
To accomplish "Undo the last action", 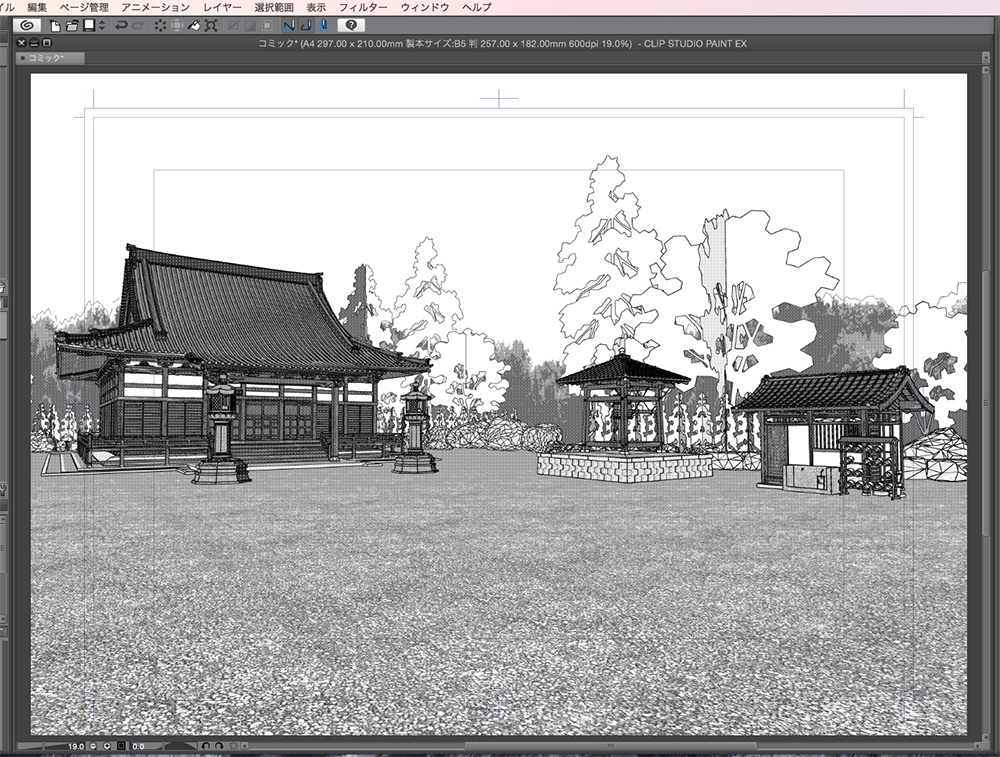I will (120, 25).
